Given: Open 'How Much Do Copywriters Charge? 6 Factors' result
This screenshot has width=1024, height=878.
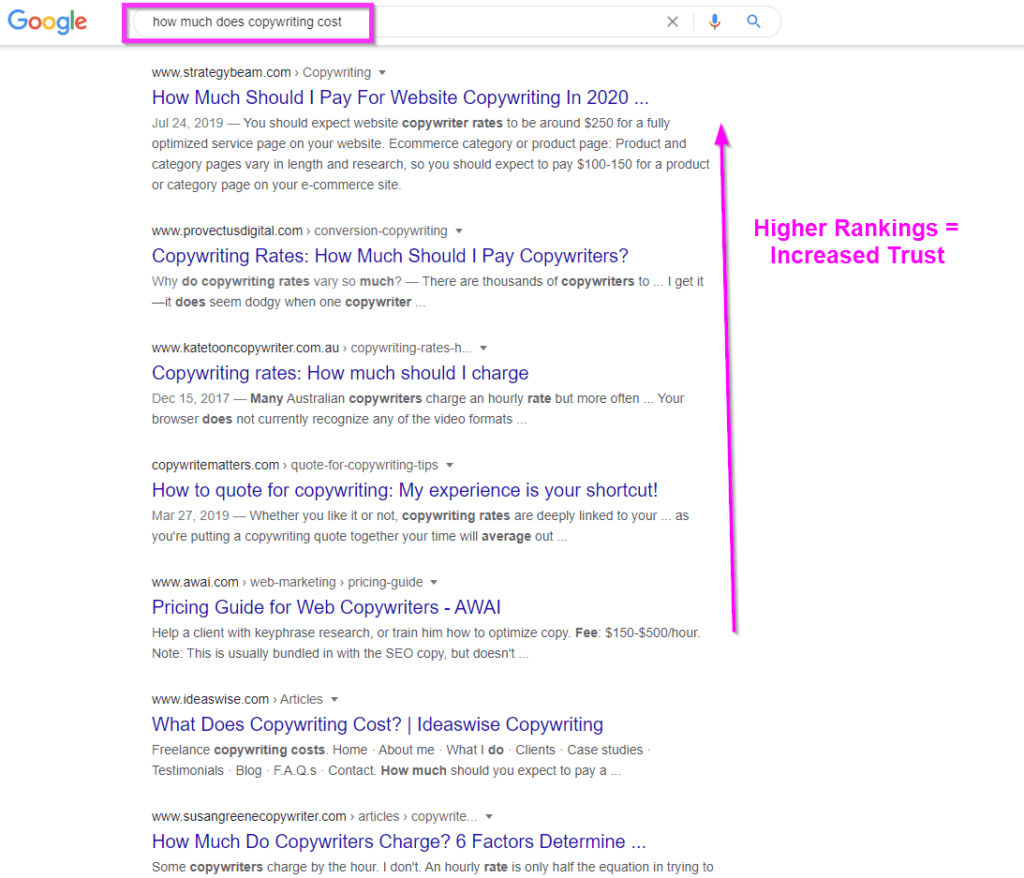Looking at the screenshot, I should tap(399, 841).
